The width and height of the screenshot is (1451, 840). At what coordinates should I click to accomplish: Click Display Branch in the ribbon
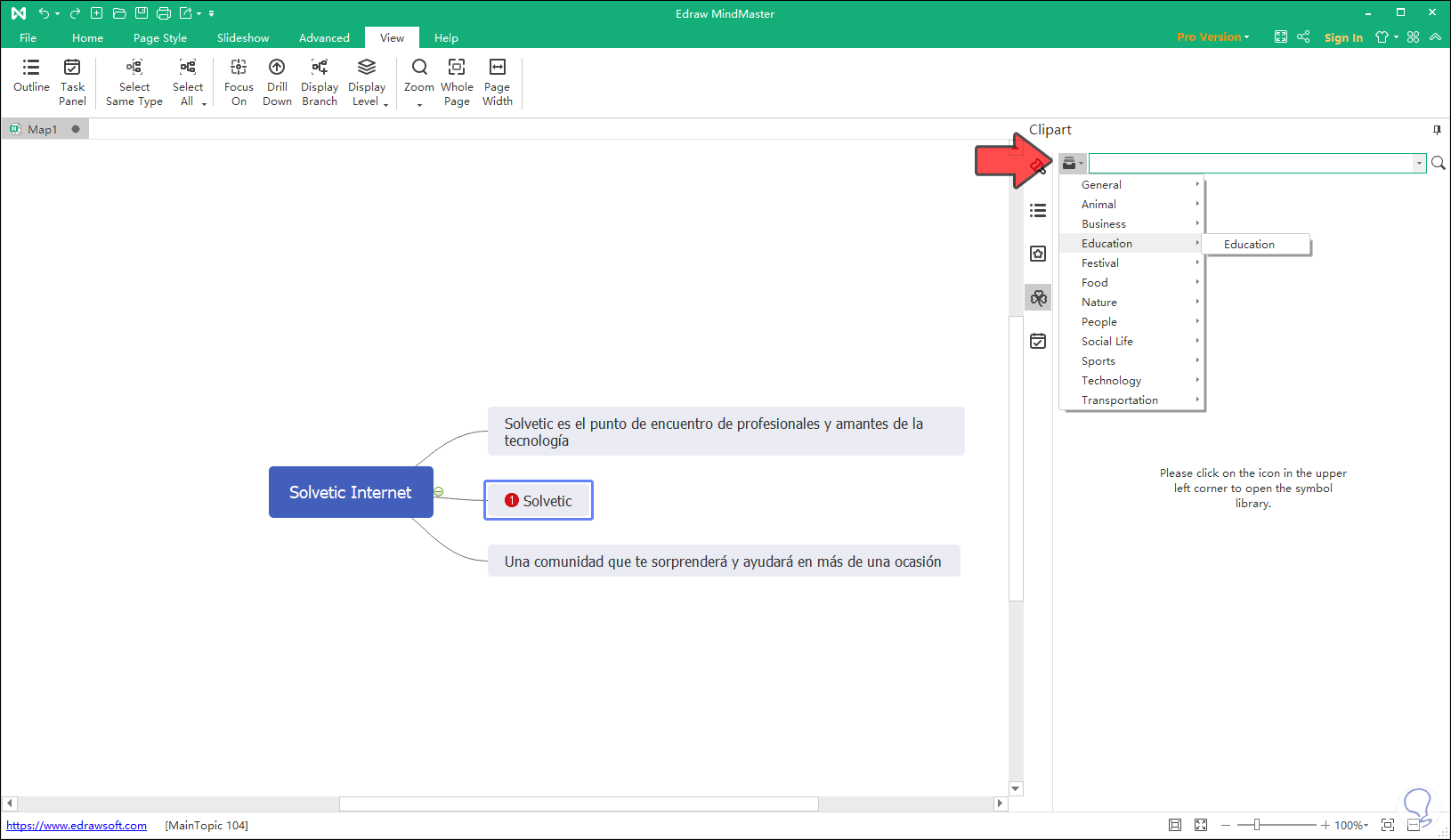pos(320,82)
